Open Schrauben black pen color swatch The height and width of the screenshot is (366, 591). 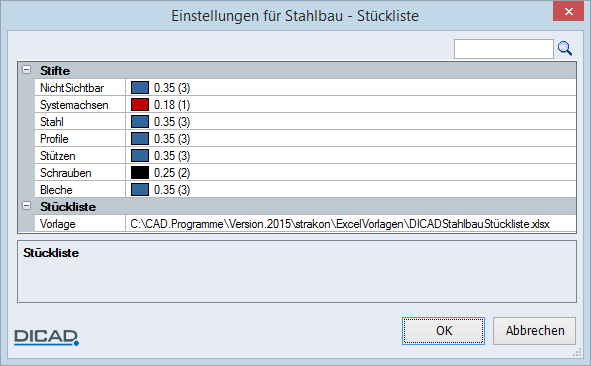click(140, 173)
